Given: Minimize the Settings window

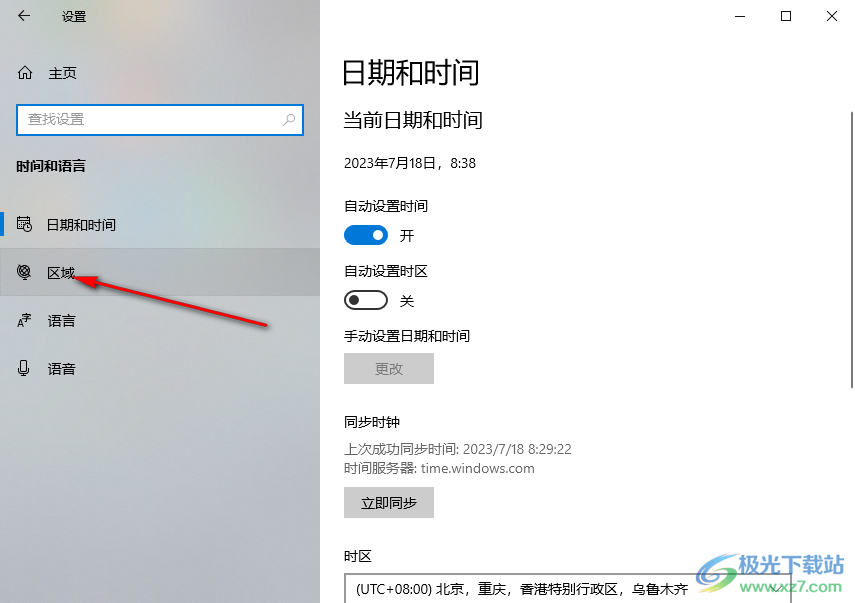Looking at the screenshot, I should (x=740, y=16).
